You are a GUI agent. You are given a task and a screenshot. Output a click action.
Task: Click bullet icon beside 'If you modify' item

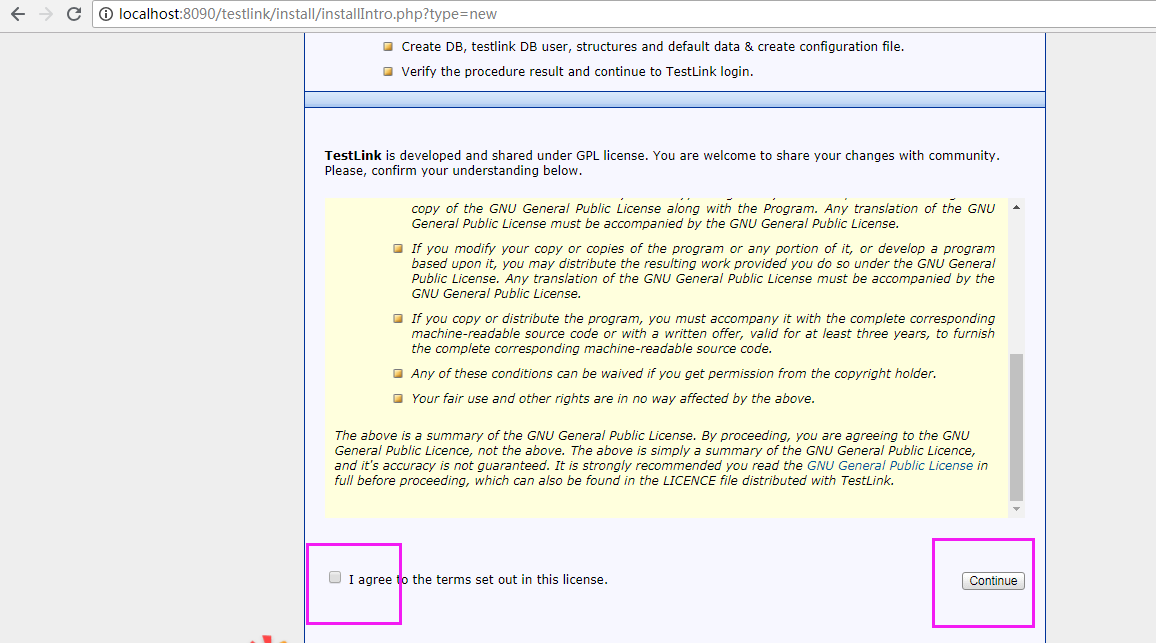point(398,248)
